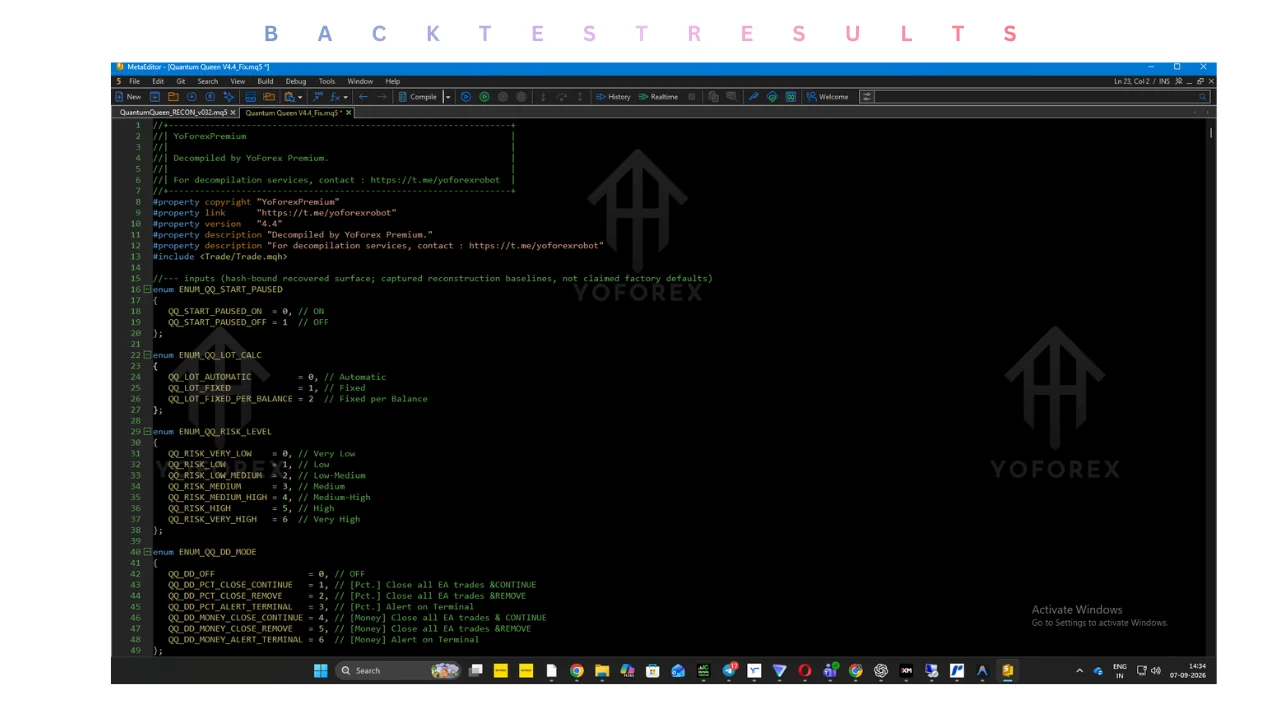Screen dimensions: 1280x720
Task: Click the #include <Trade/Trade.mqh> line
Action: click(220, 257)
